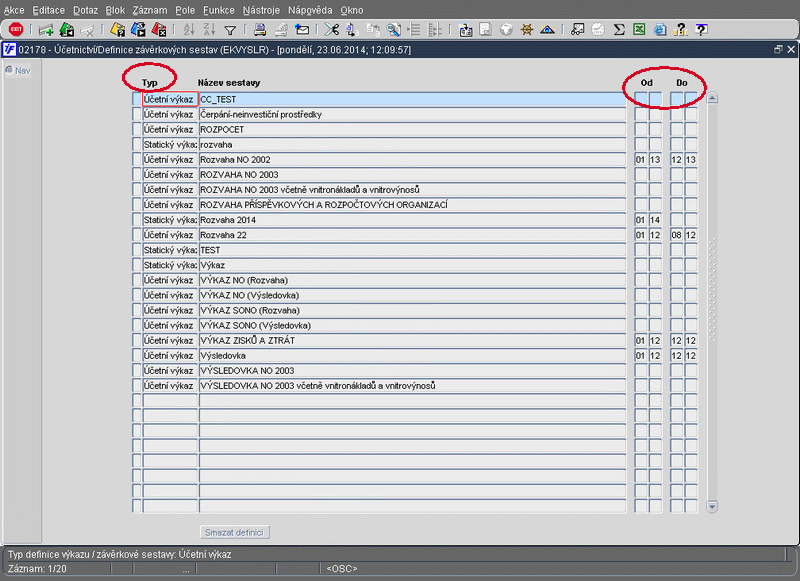Click the Nav toggle in left panel
This screenshot has width=800, height=581.
pos(18,70)
